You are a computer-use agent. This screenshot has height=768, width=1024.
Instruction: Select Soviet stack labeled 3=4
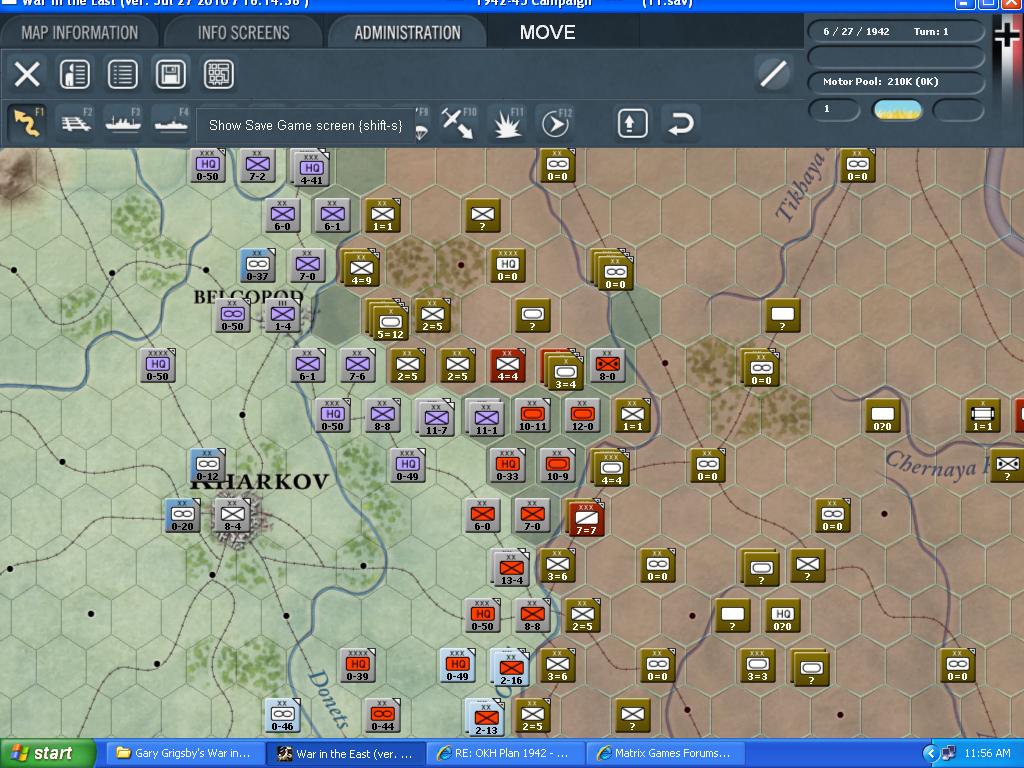(564, 371)
